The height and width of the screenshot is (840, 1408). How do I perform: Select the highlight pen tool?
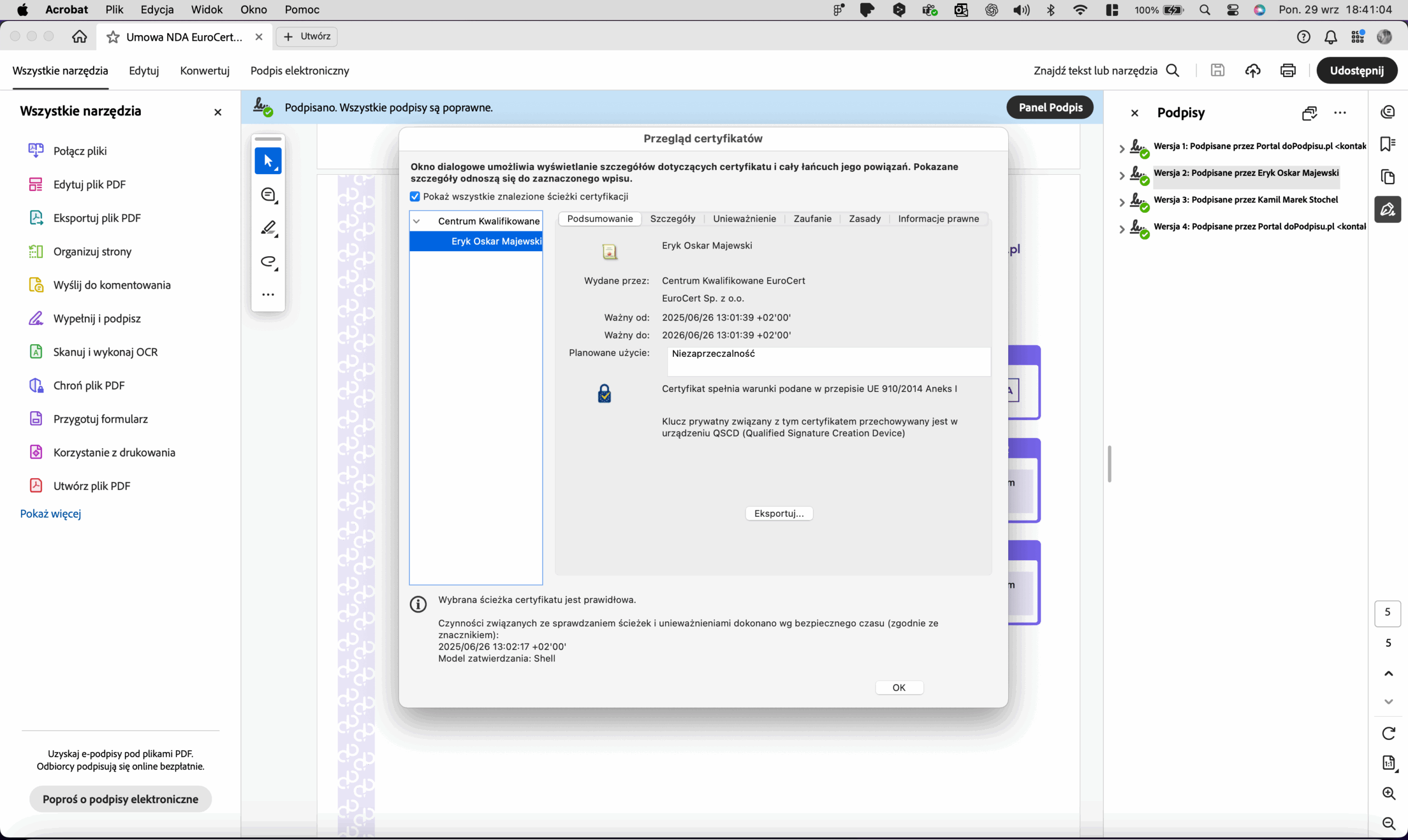click(x=268, y=228)
